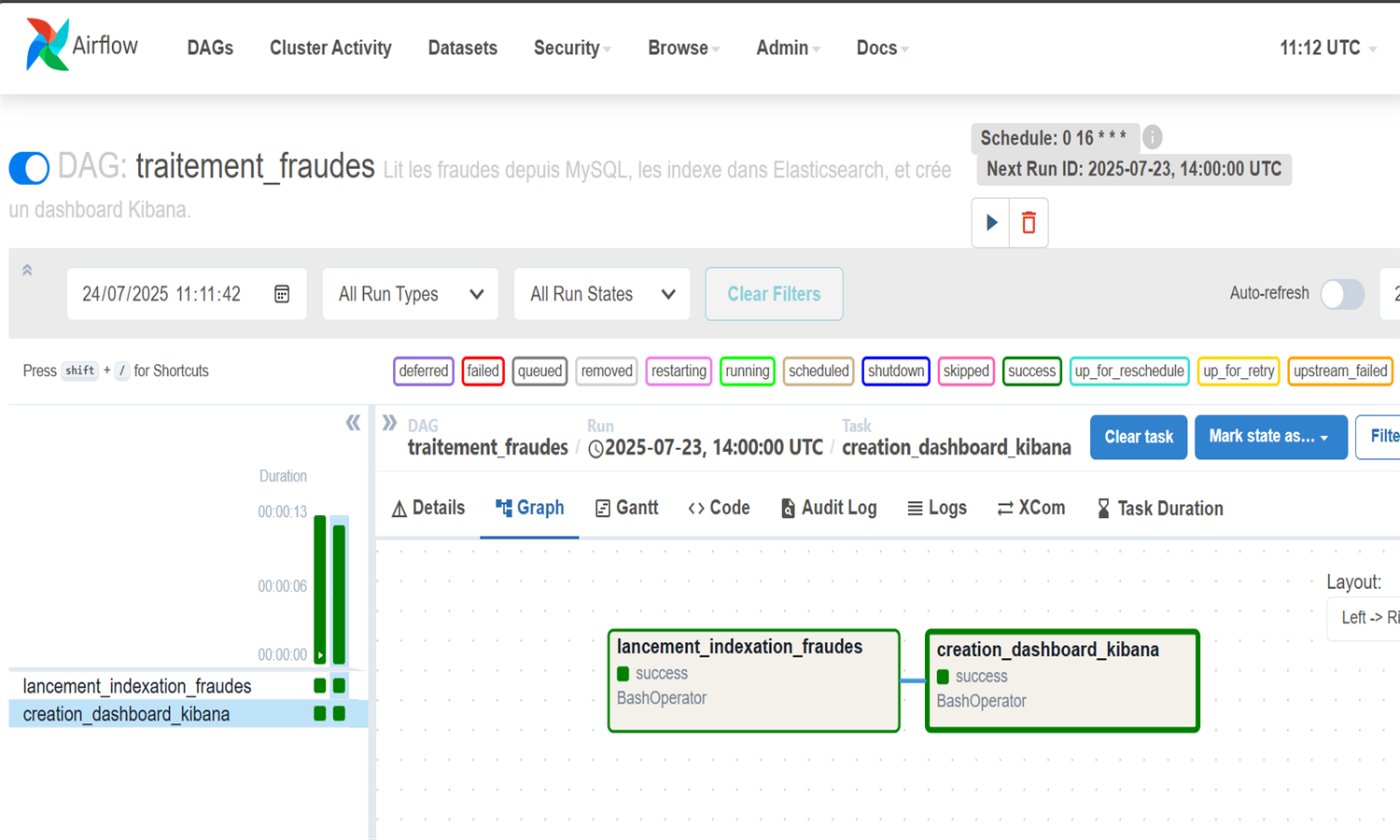This screenshot has height=840, width=1400.
Task: Collapse the filter bar using the up chevrons
Action: 27,271
